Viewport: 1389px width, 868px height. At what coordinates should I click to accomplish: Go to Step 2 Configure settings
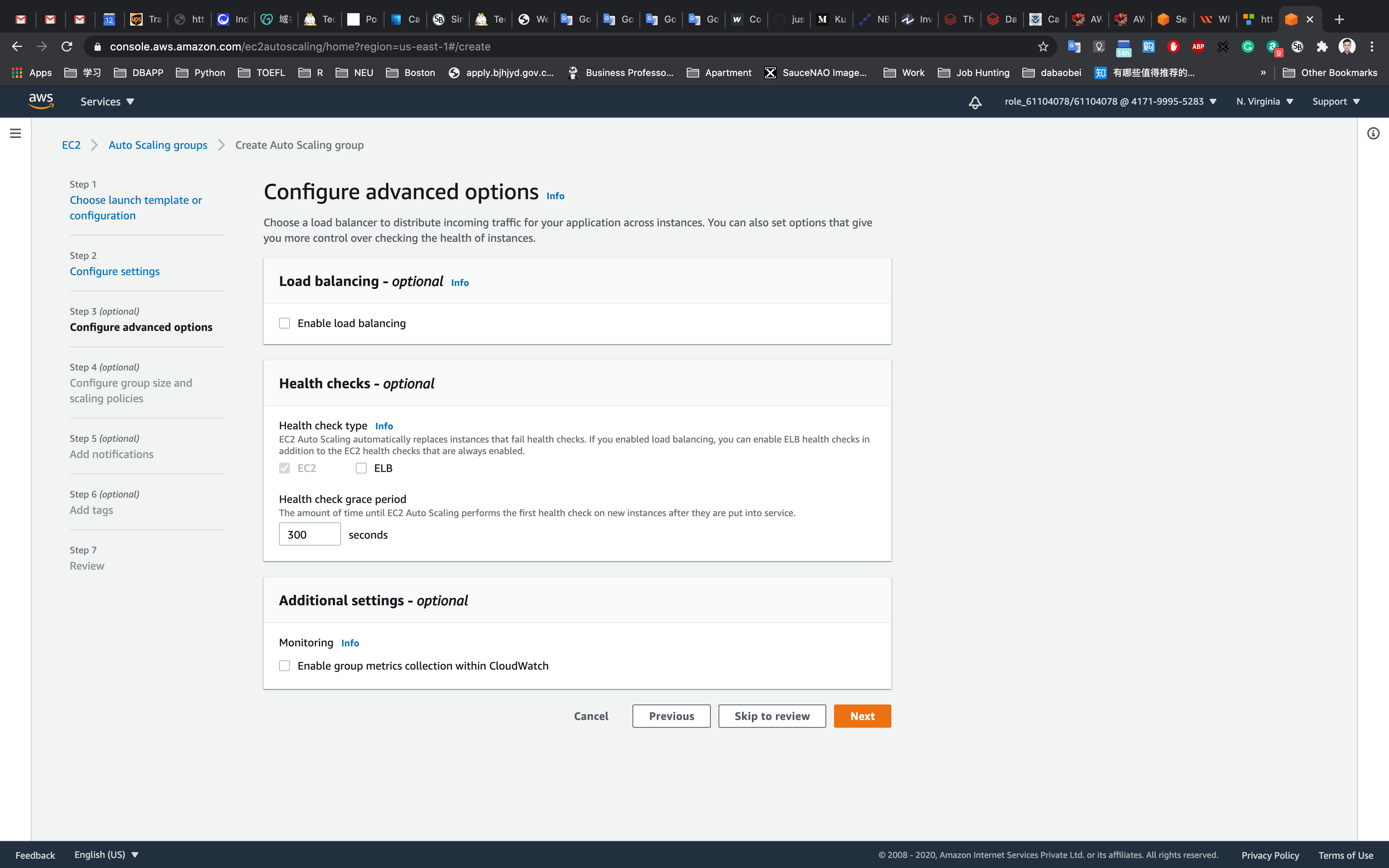click(115, 271)
